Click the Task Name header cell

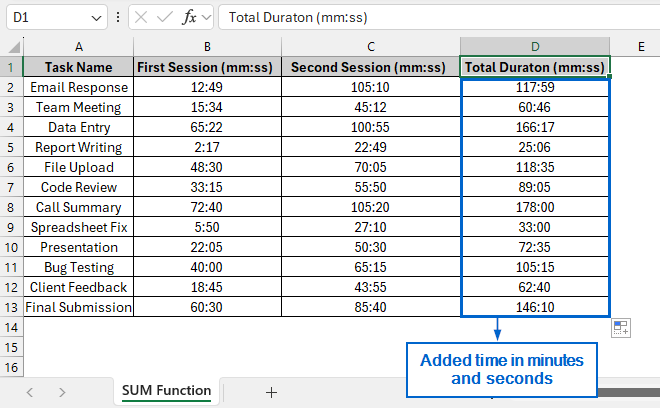click(79, 67)
